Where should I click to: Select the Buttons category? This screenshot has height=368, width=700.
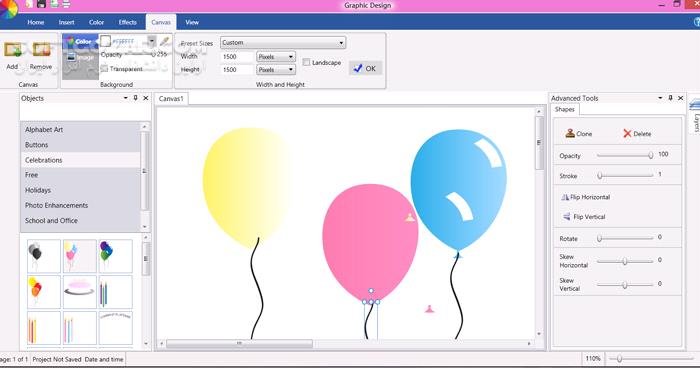click(80, 145)
